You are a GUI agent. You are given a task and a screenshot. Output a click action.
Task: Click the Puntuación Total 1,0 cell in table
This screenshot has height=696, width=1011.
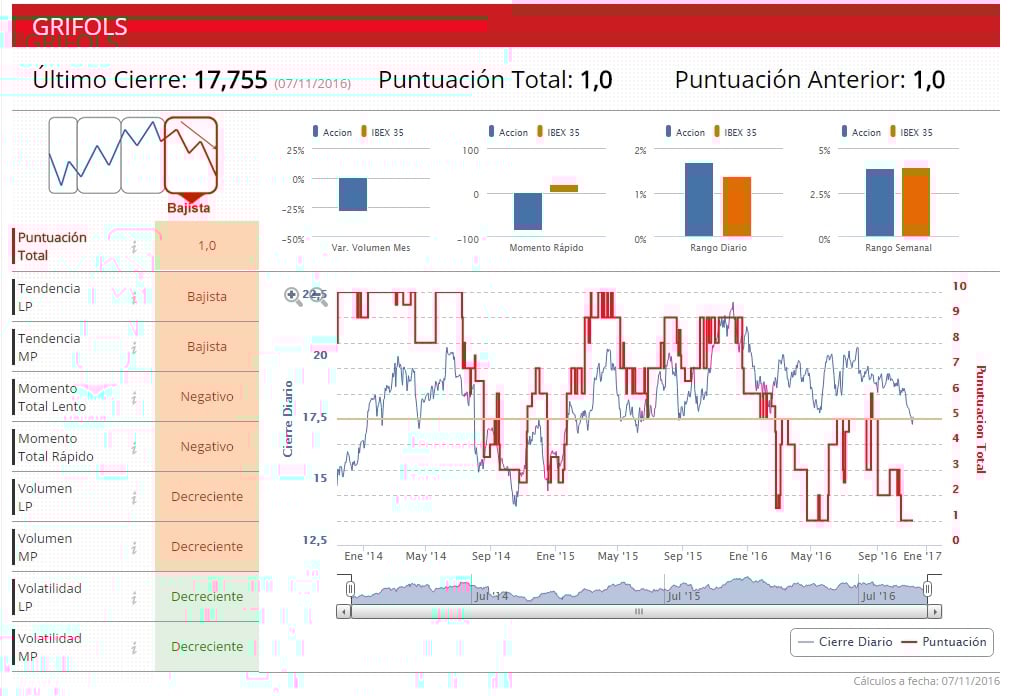click(207, 246)
